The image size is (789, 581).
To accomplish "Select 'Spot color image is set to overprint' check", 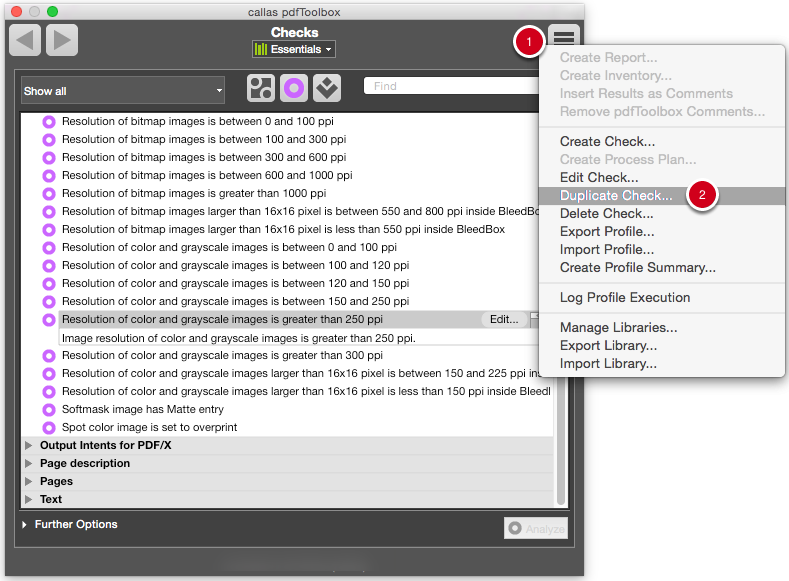I will click(x=149, y=428).
